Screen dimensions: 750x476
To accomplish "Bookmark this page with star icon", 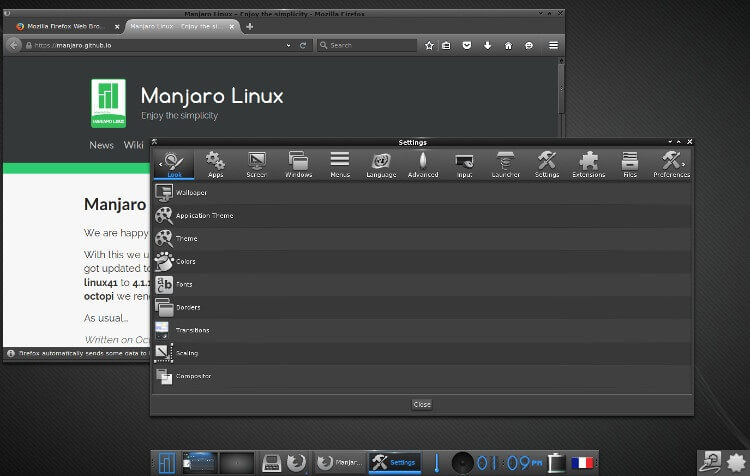I will click(x=429, y=45).
